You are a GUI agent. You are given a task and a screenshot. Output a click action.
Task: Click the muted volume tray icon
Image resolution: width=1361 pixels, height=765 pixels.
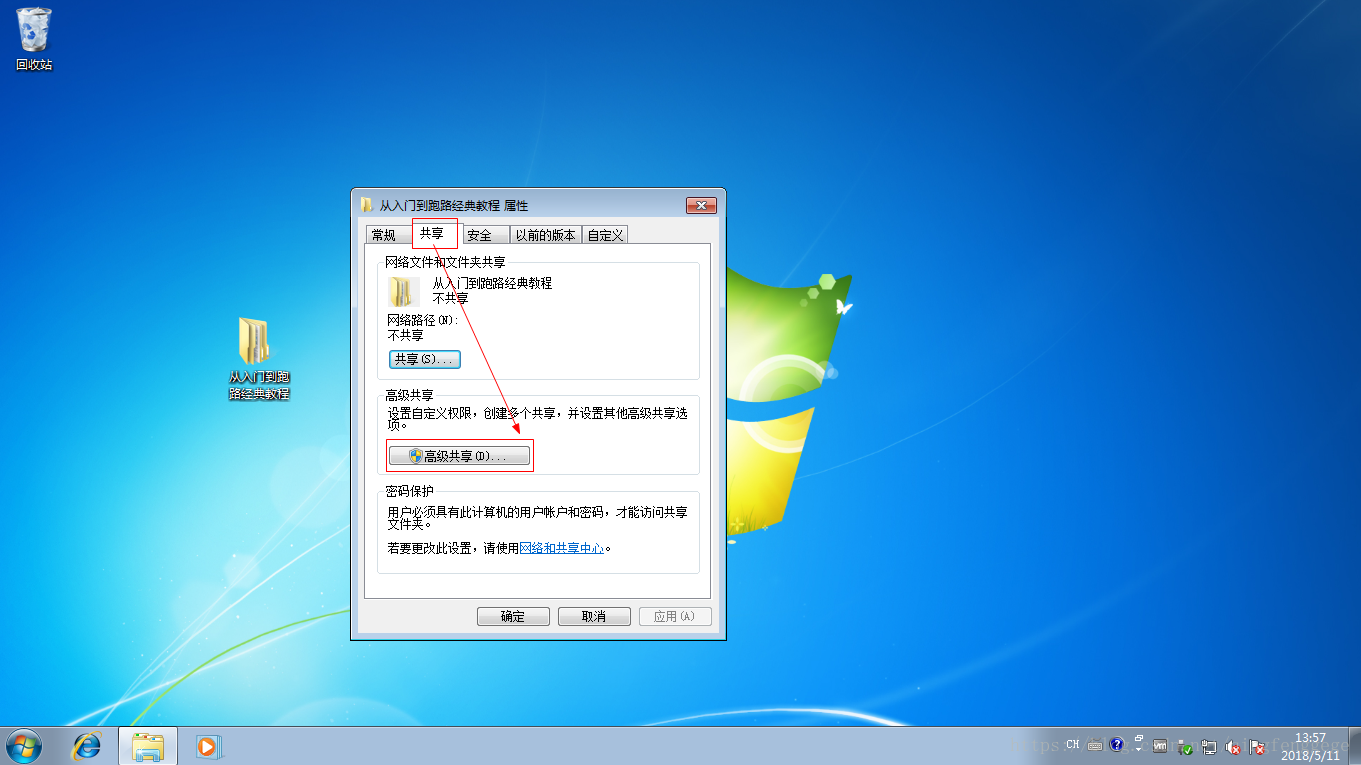click(x=1233, y=747)
